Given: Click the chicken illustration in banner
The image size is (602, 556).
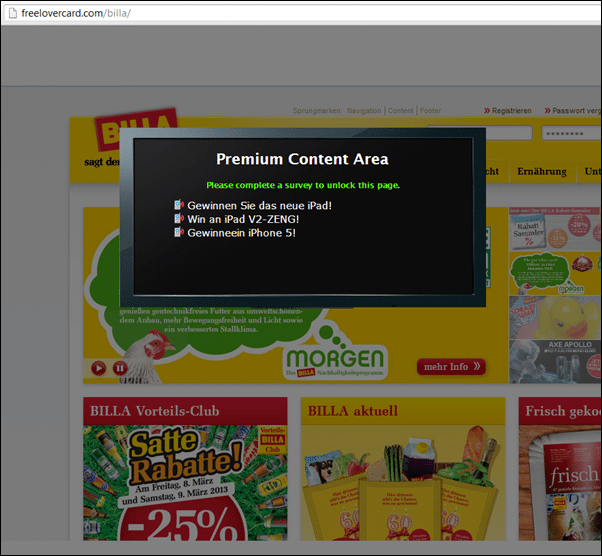Looking at the screenshot, I should [147, 357].
